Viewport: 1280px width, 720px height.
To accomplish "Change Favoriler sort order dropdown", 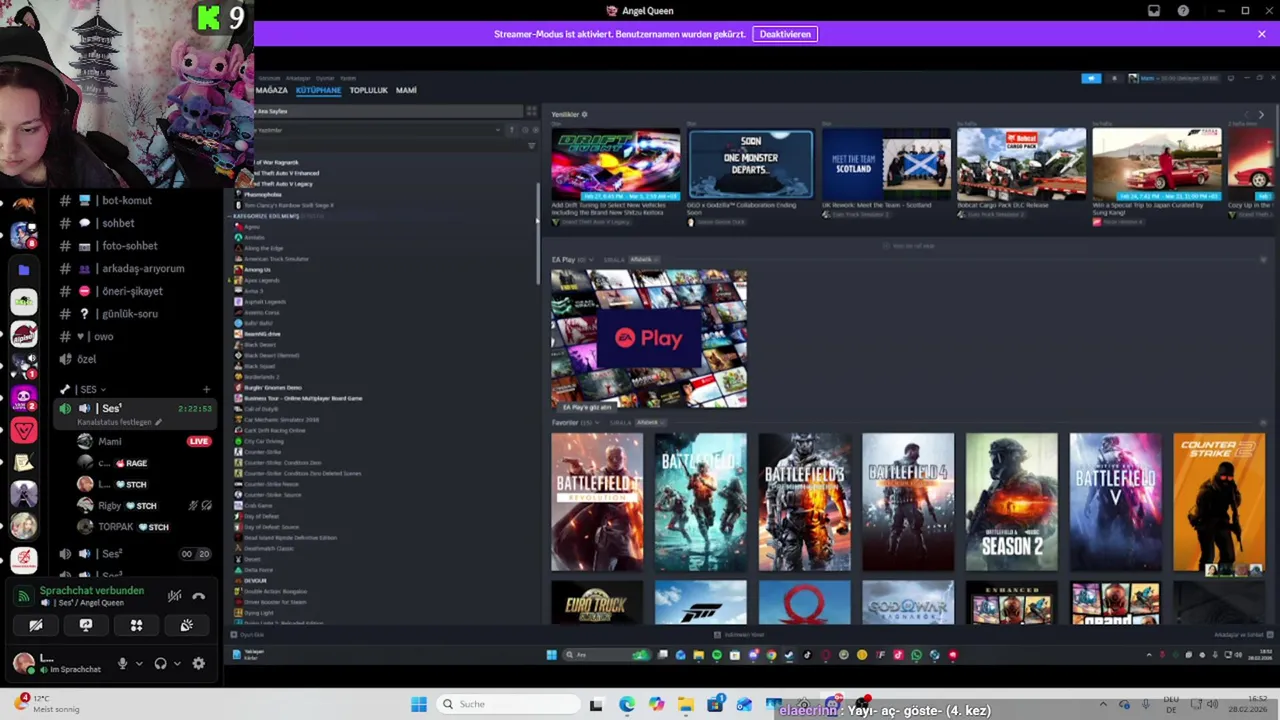I will [652, 423].
